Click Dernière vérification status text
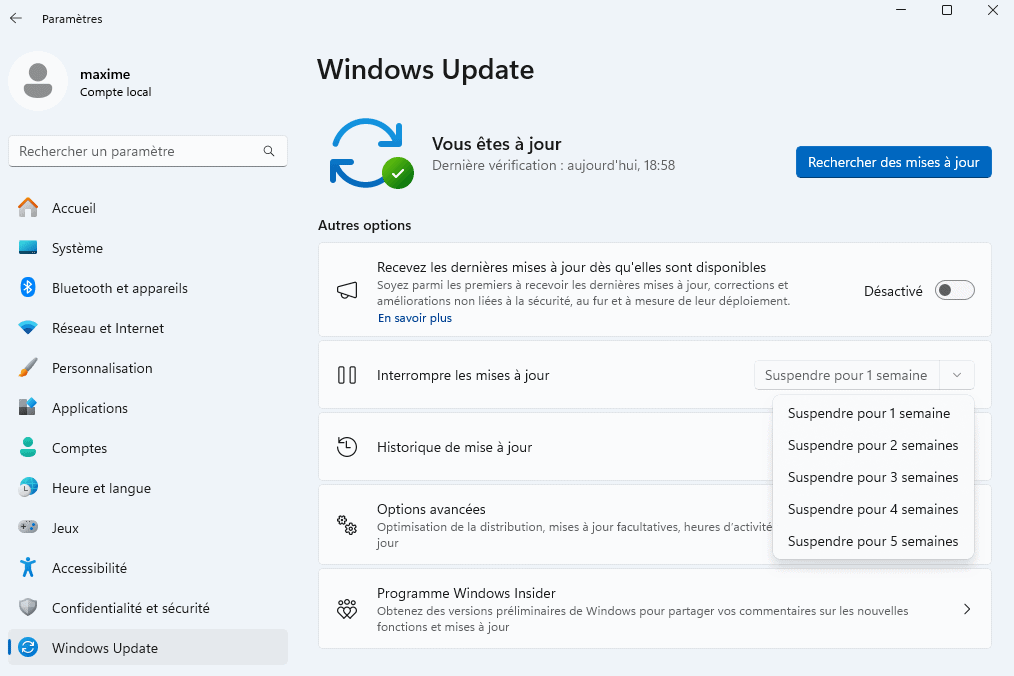Screen dimensions: 1014x676 tap(554, 165)
